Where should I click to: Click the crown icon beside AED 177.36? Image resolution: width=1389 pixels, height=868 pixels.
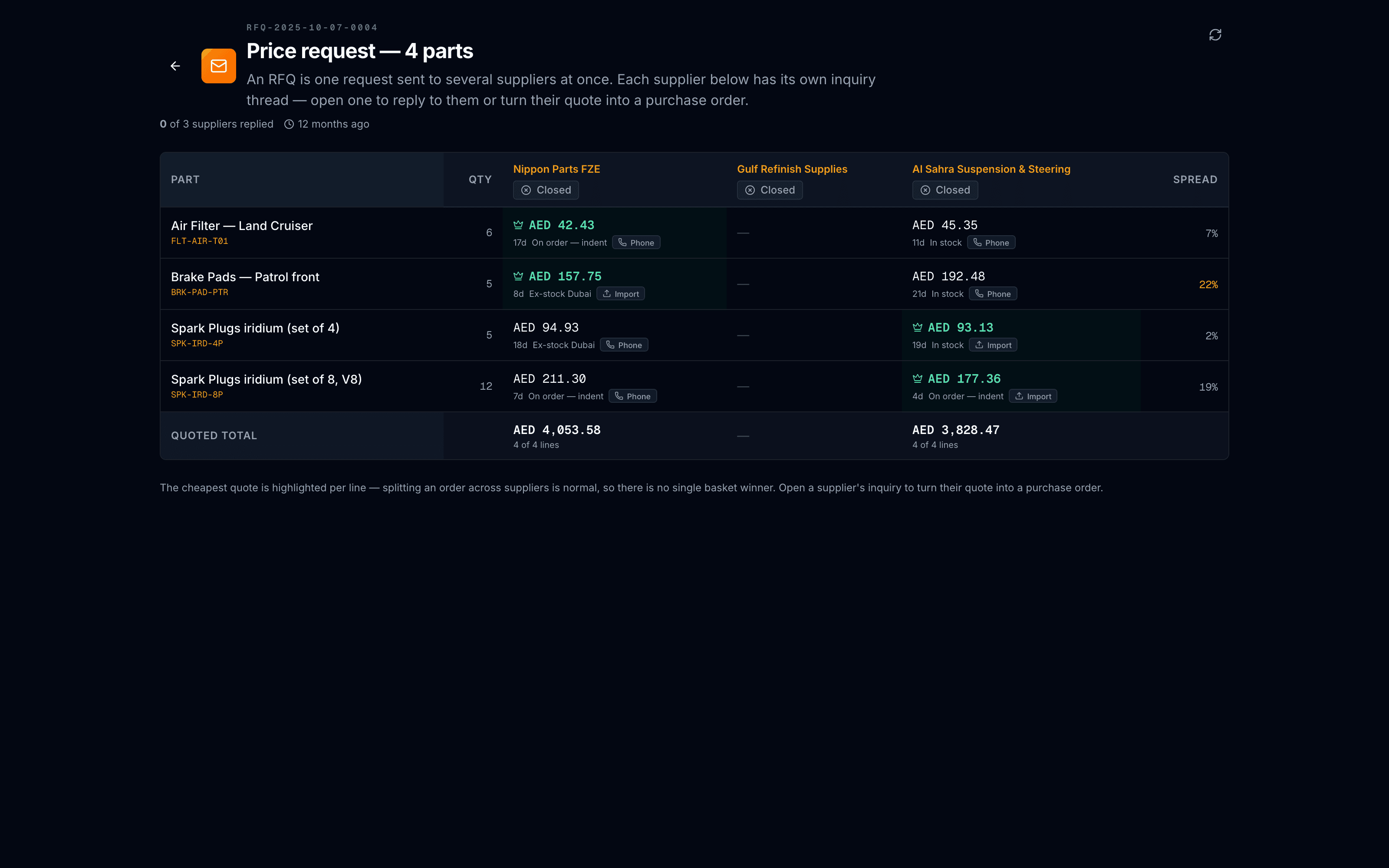[x=918, y=378]
